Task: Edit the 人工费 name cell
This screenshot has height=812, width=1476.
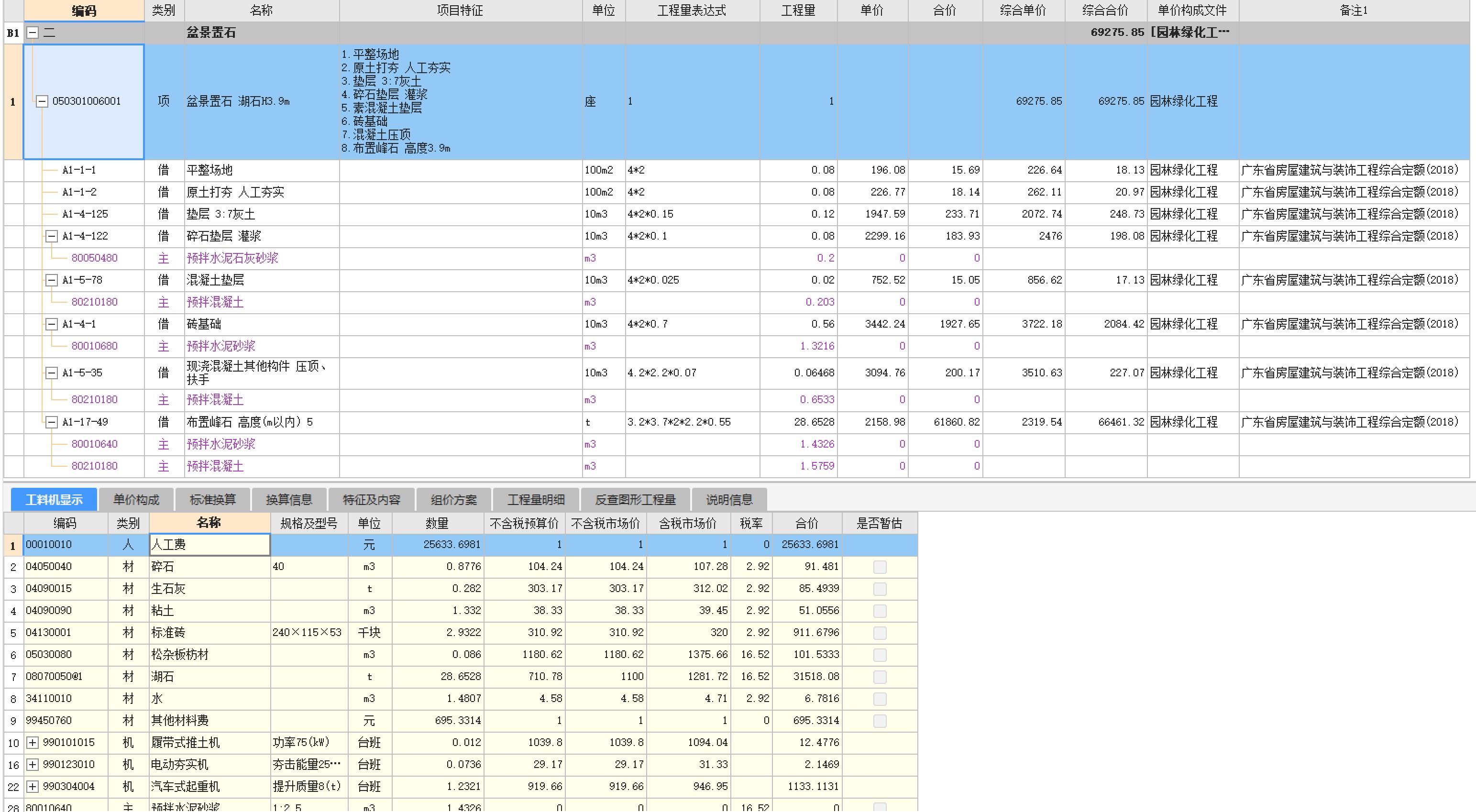Action: coord(209,544)
